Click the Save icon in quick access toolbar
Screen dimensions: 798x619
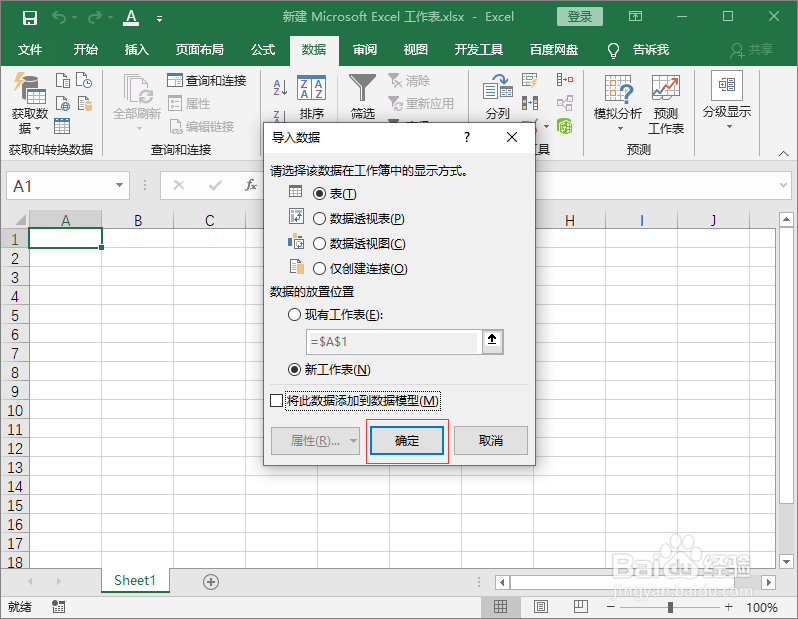[30, 18]
